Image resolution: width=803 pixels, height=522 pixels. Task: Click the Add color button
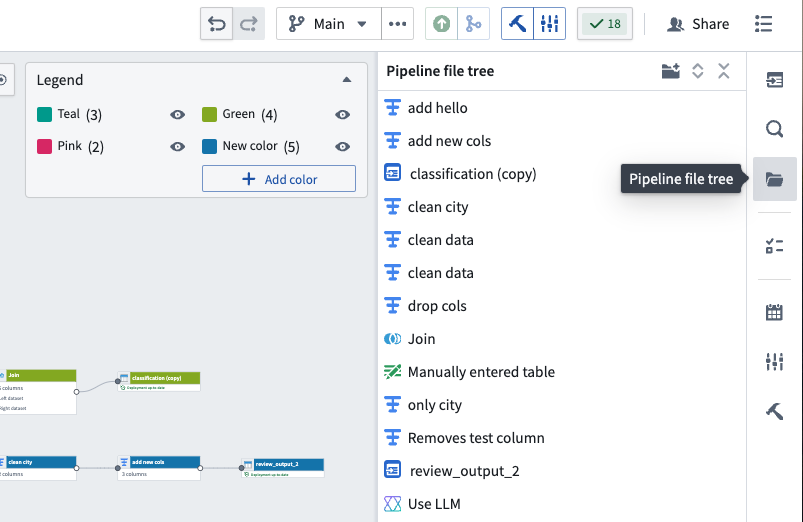[279, 179]
